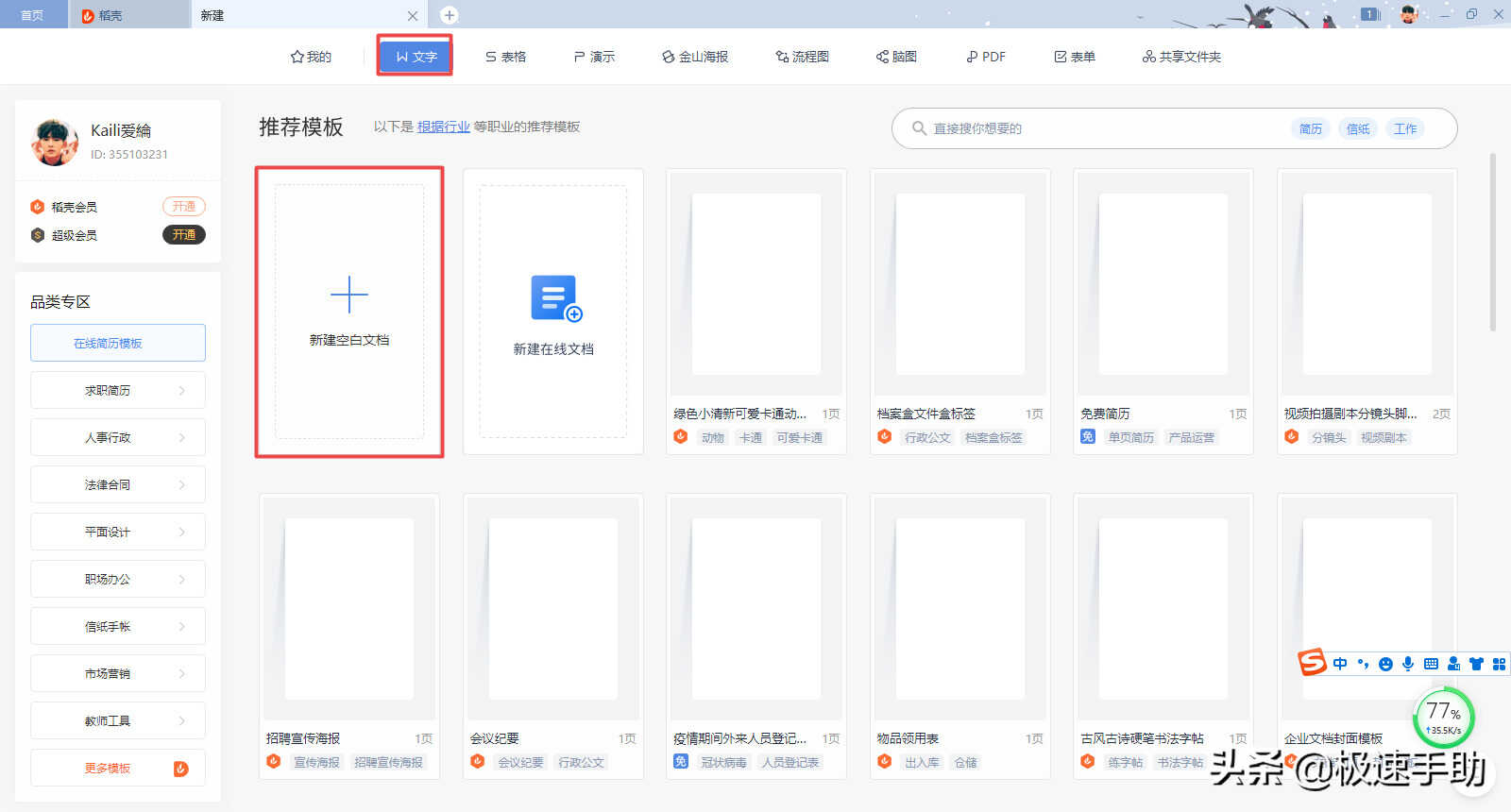Open the 古风古诗硬笔书法字帖 template thumbnail
The width and height of the screenshot is (1511, 812).
click(x=1163, y=608)
